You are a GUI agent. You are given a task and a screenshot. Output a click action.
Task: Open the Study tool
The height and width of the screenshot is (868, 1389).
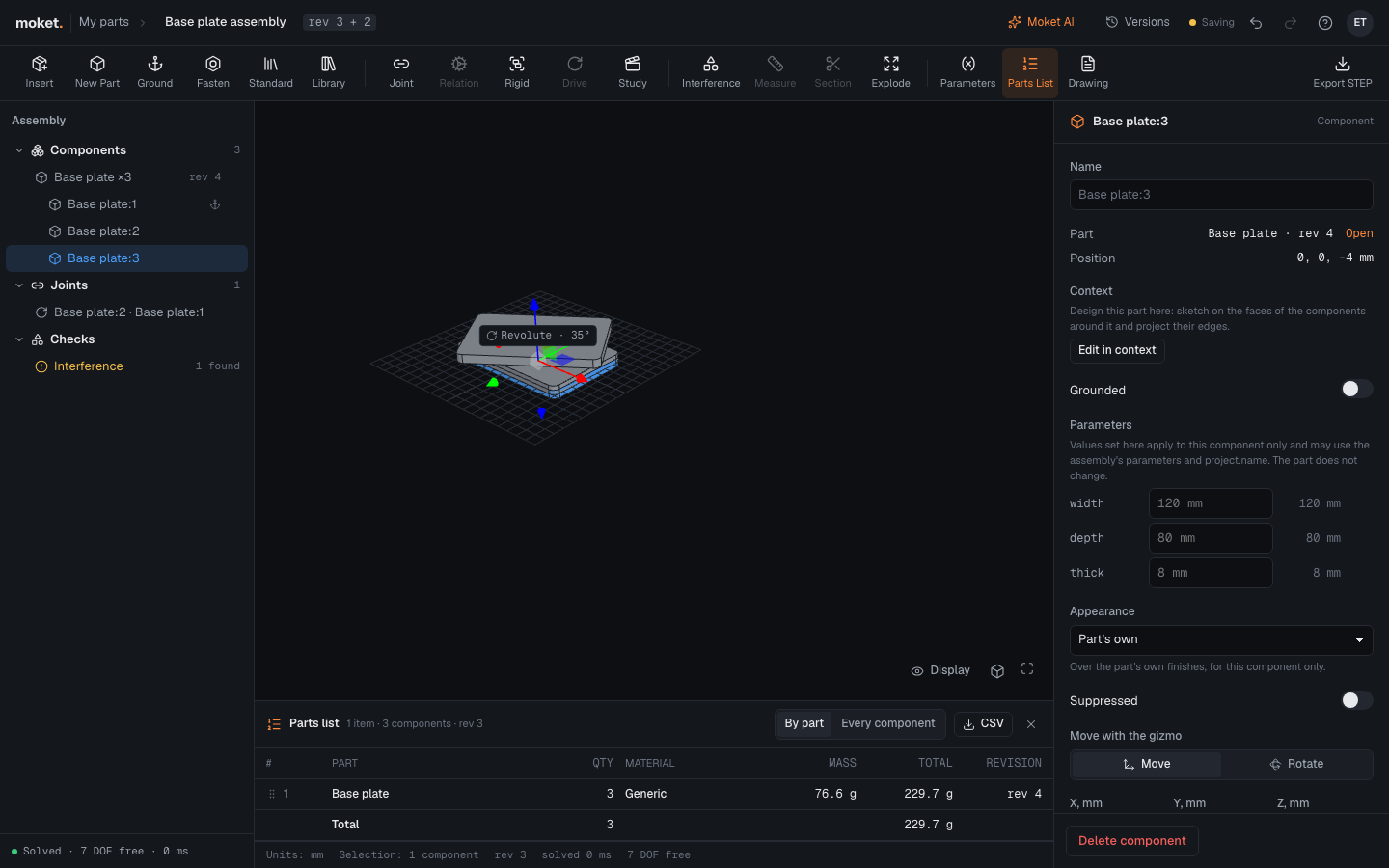(633, 72)
